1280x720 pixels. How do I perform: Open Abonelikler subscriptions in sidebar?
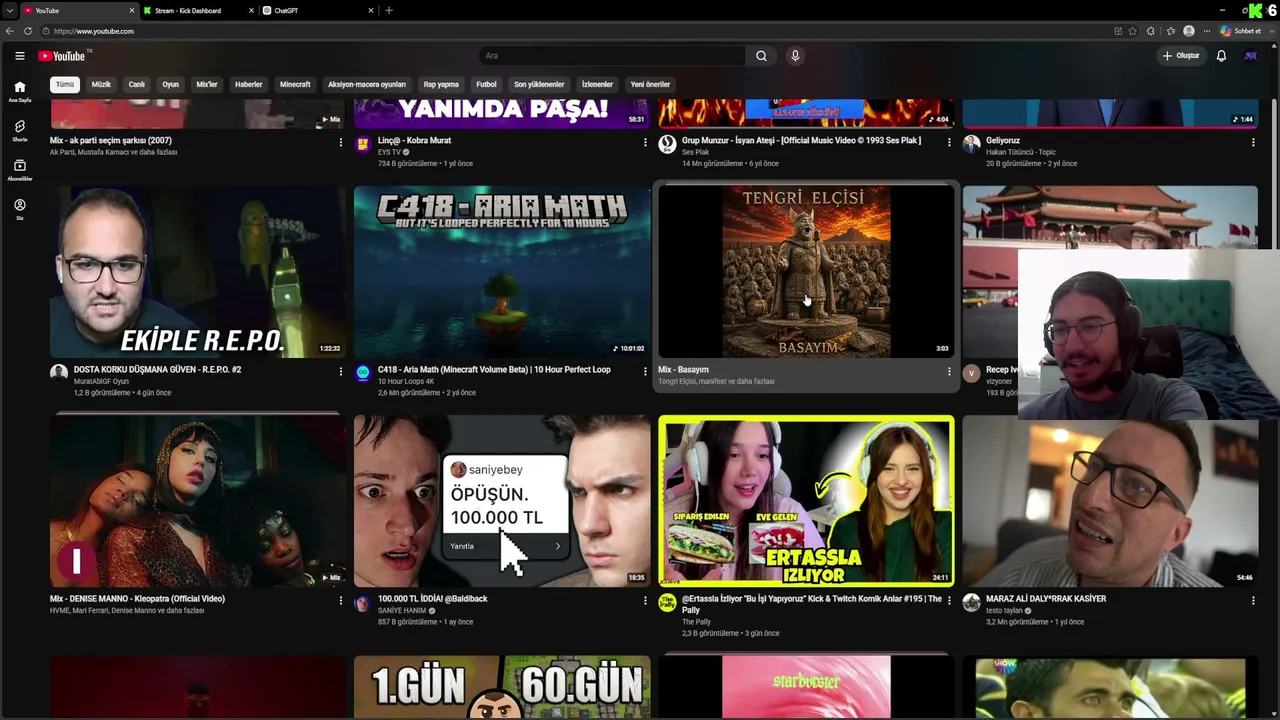pos(19,169)
